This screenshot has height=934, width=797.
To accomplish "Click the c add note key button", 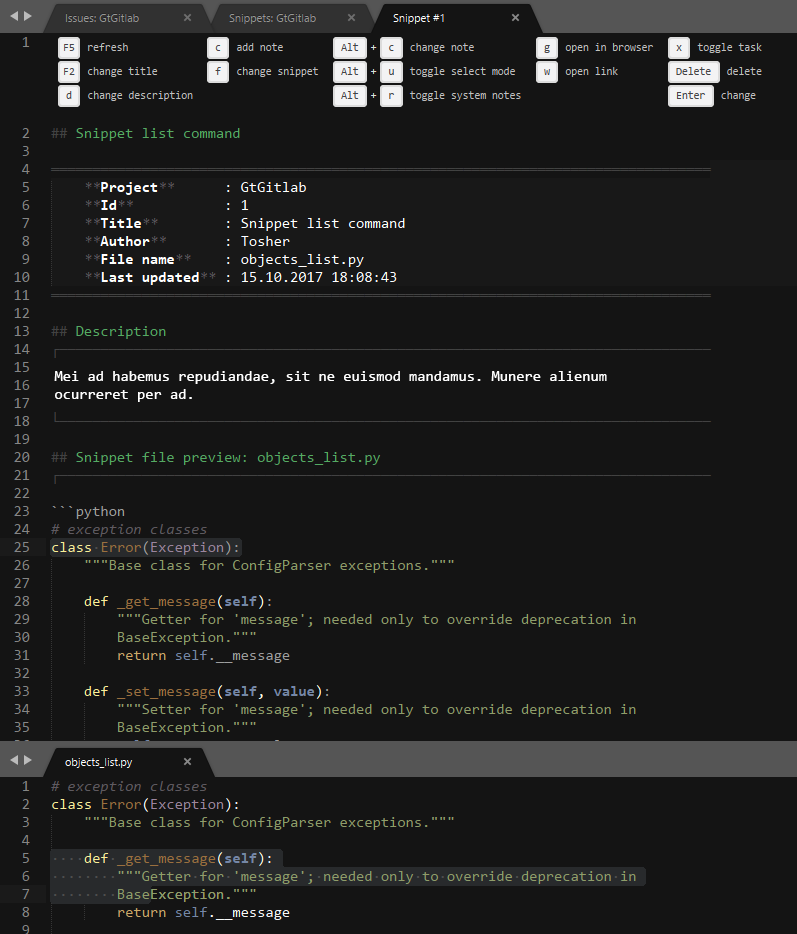I will [x=218, y=48].
